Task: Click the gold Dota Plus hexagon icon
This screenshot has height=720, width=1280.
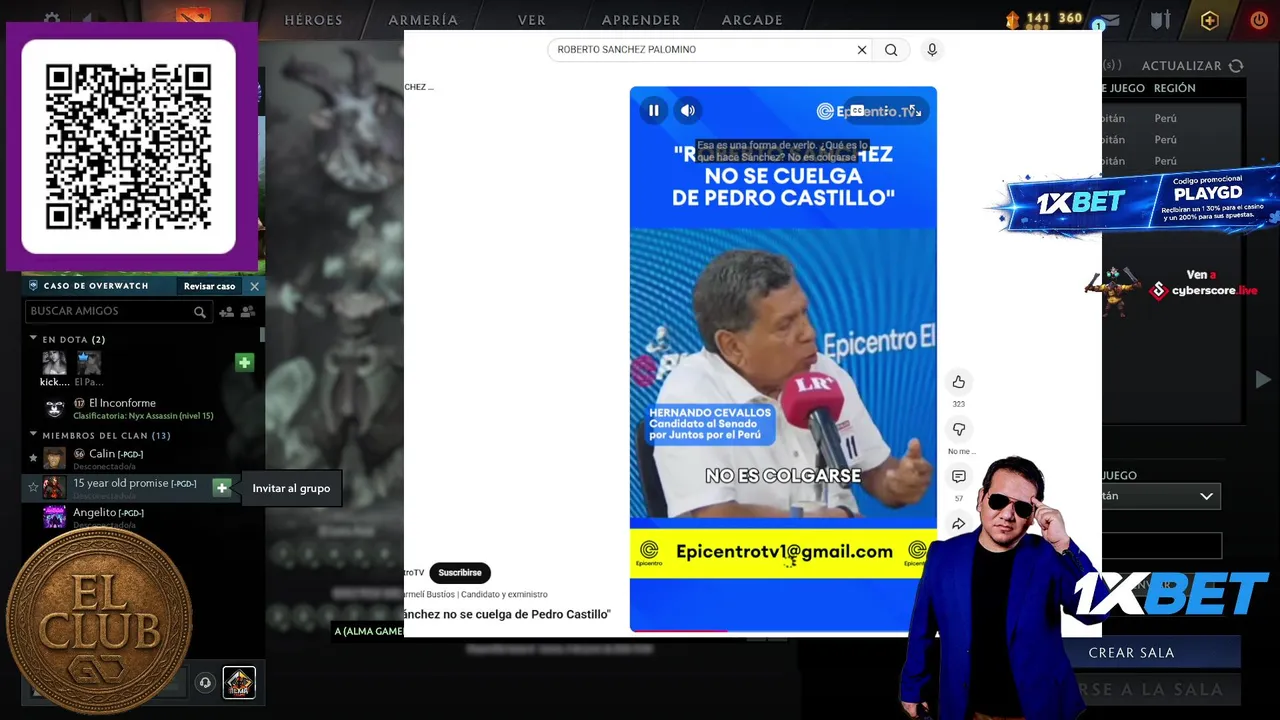Action: (1210, 20)
